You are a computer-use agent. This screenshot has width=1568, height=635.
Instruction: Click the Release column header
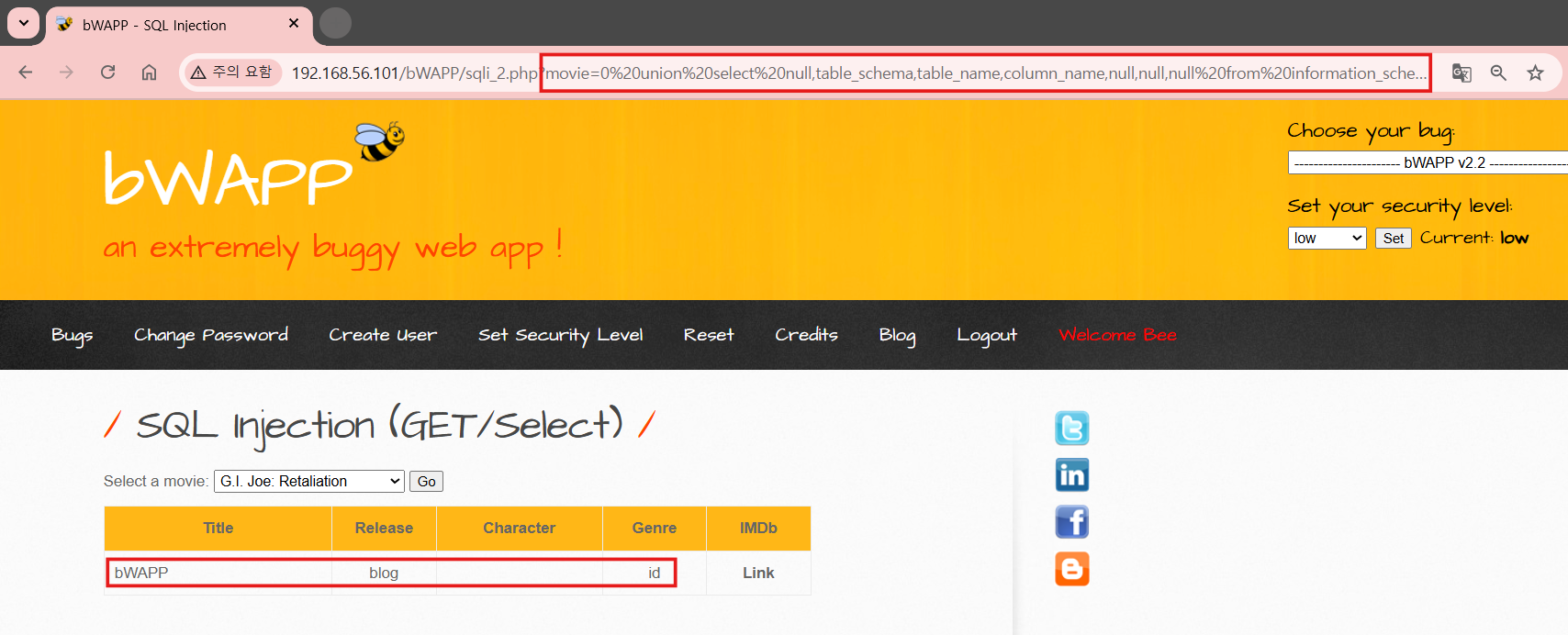click(384, 529)
